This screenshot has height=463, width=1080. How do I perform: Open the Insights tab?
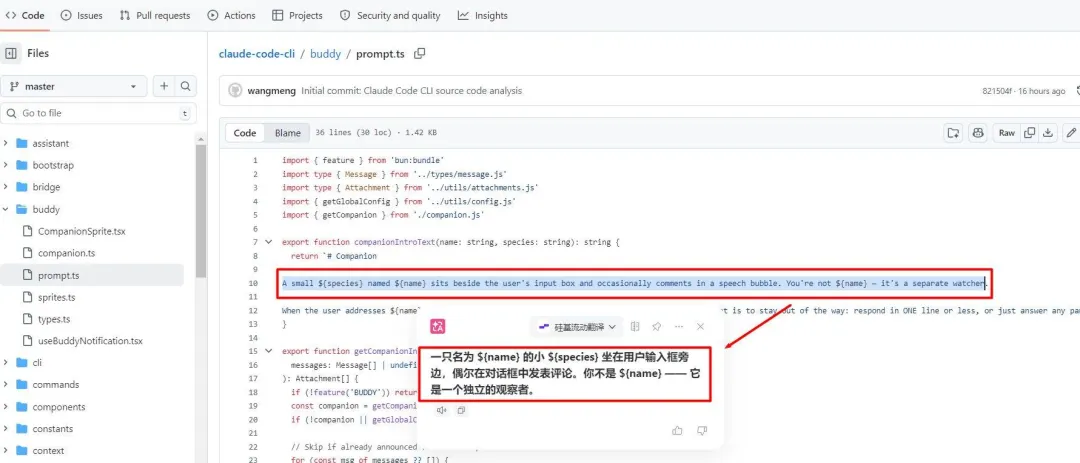click(483, 15)
